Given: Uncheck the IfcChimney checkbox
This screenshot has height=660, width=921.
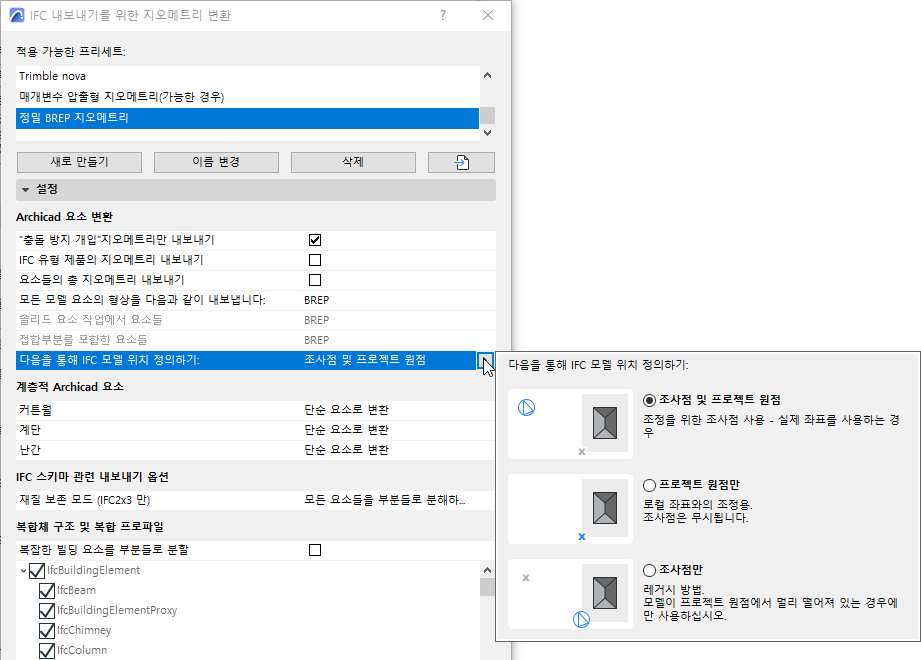Looking at the screenshot, I should 47,631.
